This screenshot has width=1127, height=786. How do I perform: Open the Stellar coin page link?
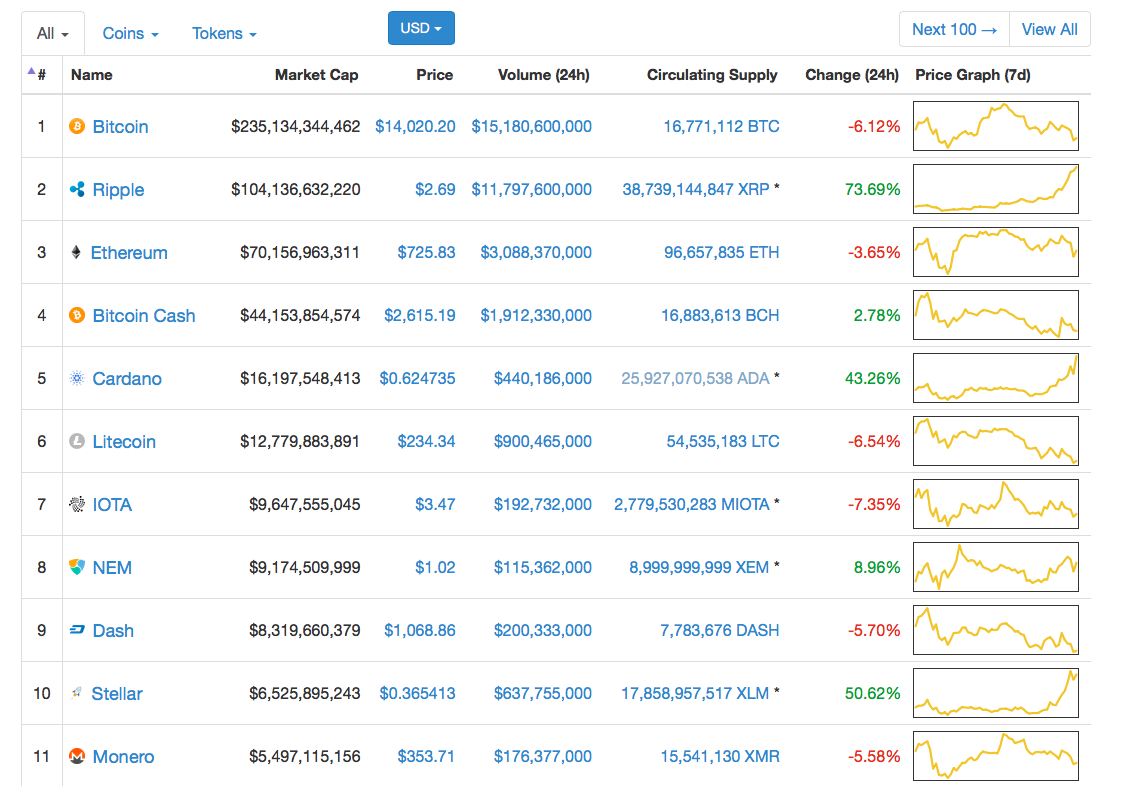point(116,693)
